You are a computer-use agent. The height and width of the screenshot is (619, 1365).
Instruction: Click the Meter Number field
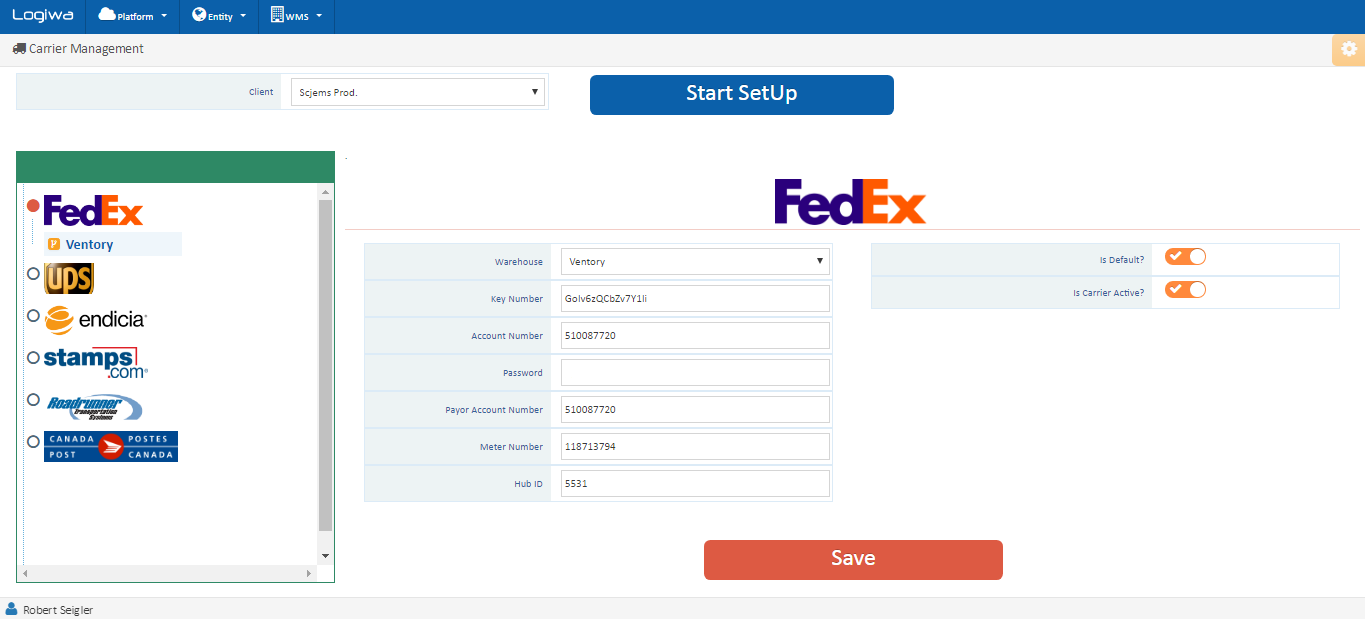[x=695, y=447]
